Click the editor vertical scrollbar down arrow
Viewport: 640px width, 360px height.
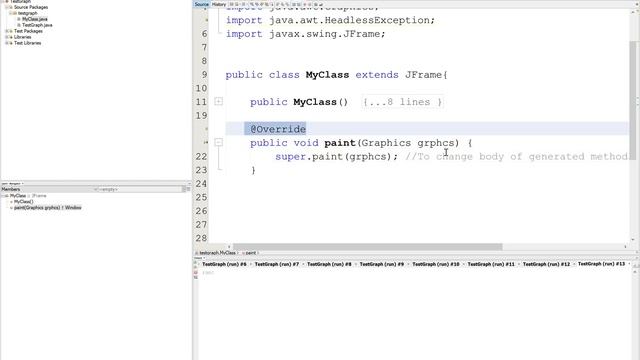tap(633, 240)
